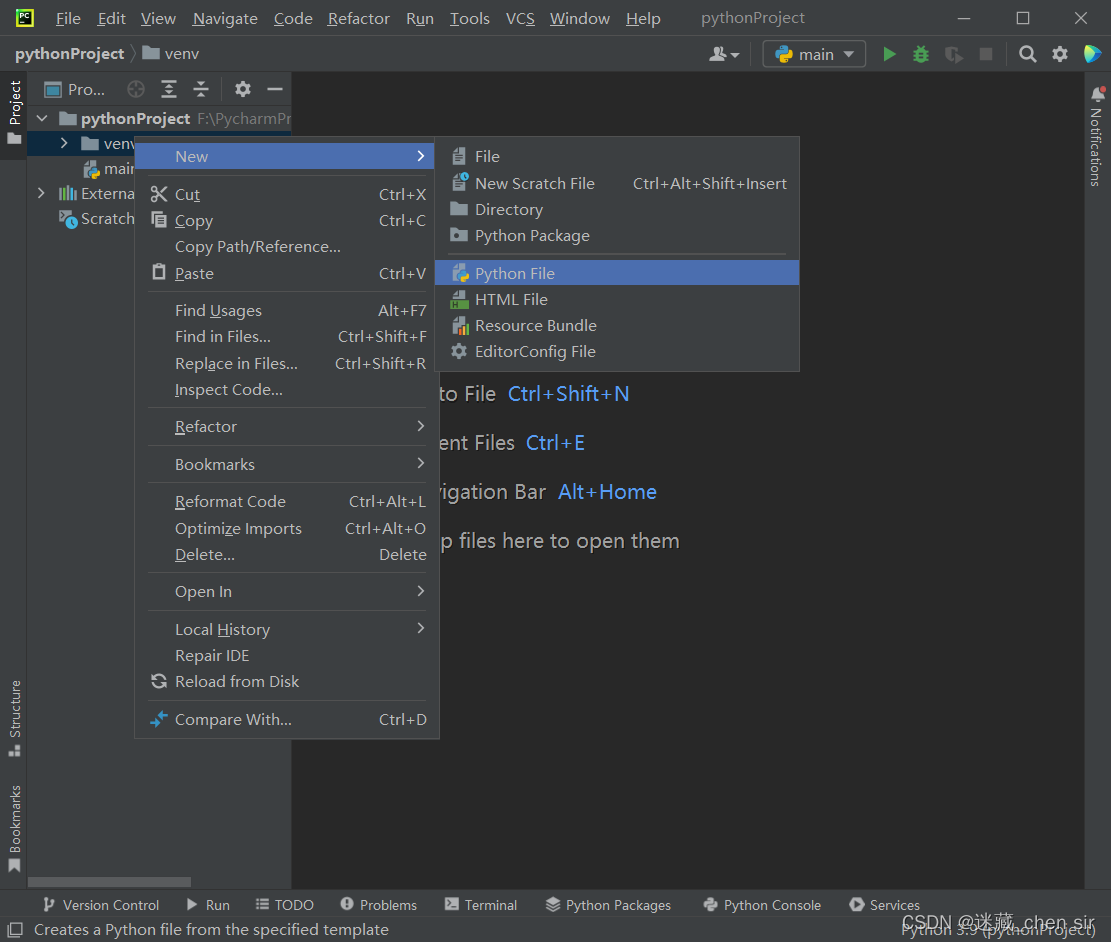Screen dimensions: 1111x942
Task: Open the VCS menu in menu bar
Action: click(x=520, y=18)
